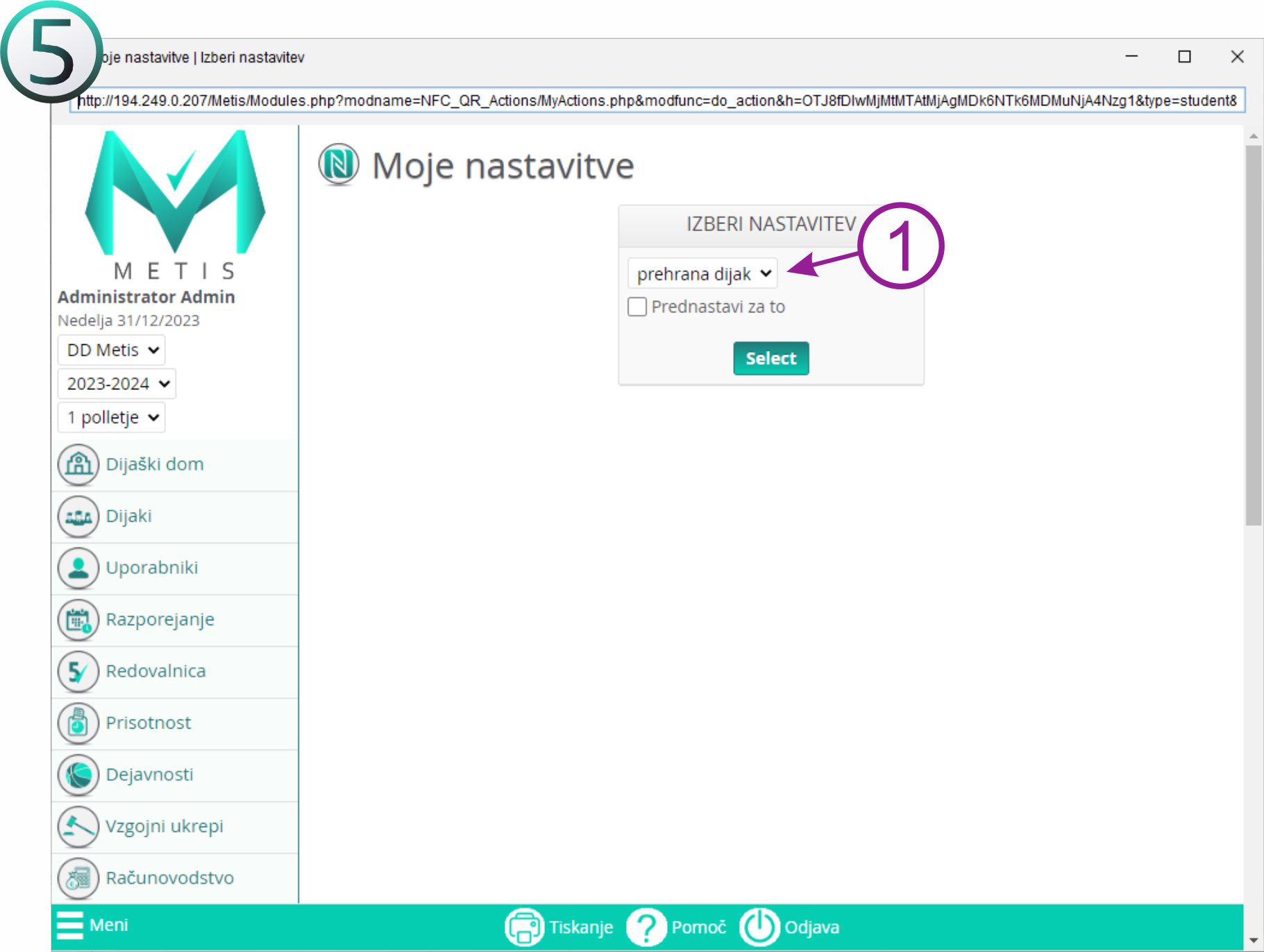Open Razporejanje calendar icon
Image resolution: width=1264 pixels, height=952 pixels.
pyautogui.click(x=78, y=620)
